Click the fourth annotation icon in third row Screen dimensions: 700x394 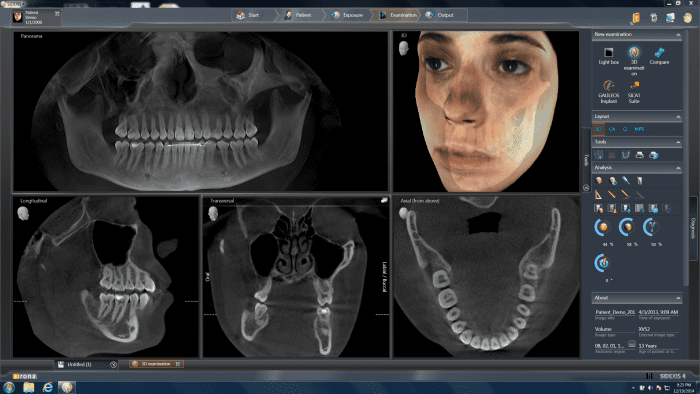(x=640, y=208)
